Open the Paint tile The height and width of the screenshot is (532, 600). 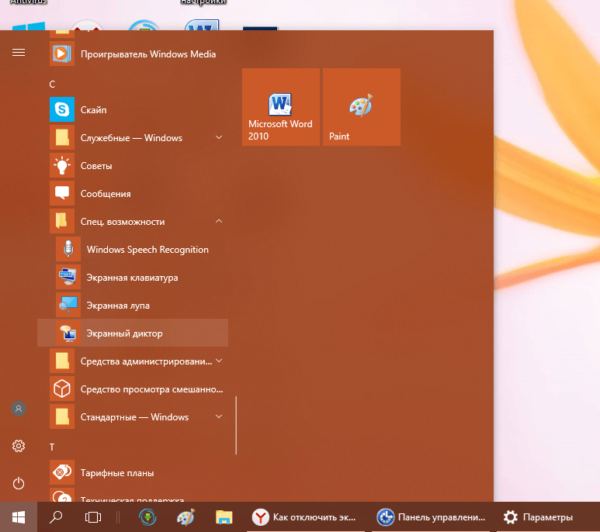(362, 107)
